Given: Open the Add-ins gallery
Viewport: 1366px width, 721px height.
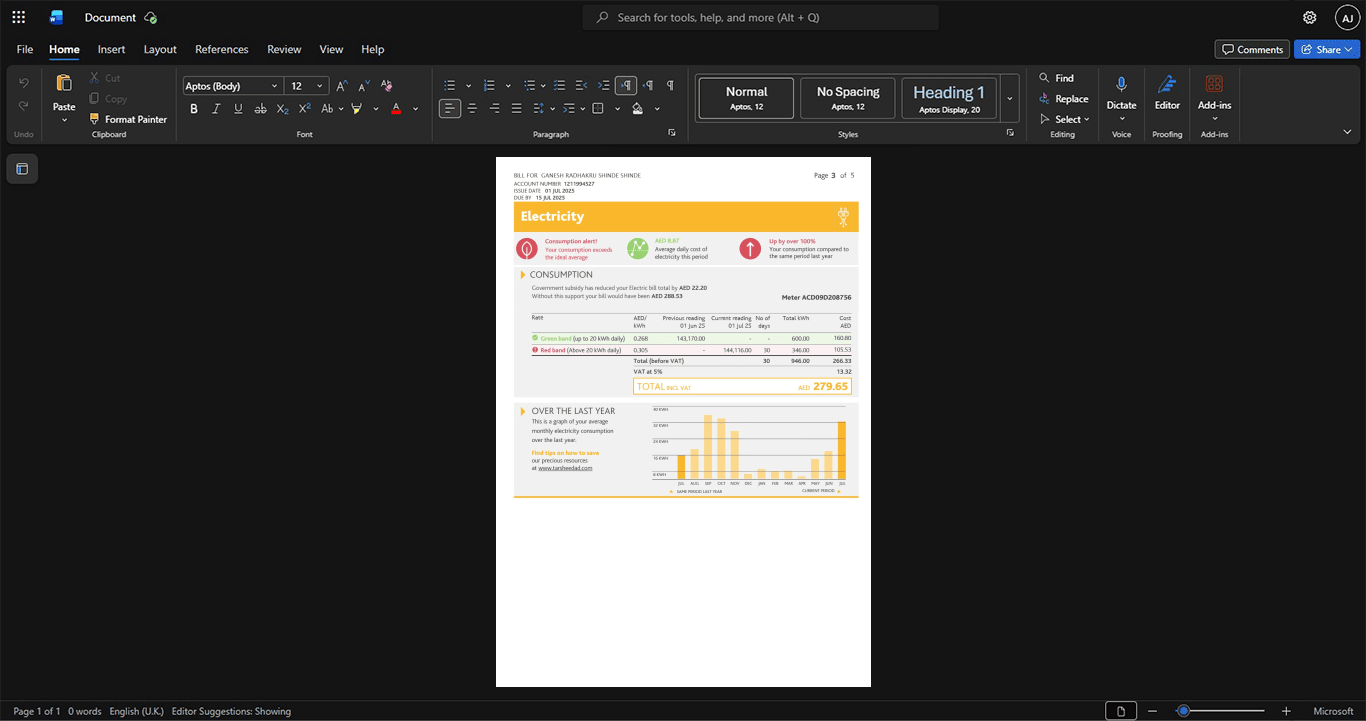Looking at the screenshot, I should 1214,84.
